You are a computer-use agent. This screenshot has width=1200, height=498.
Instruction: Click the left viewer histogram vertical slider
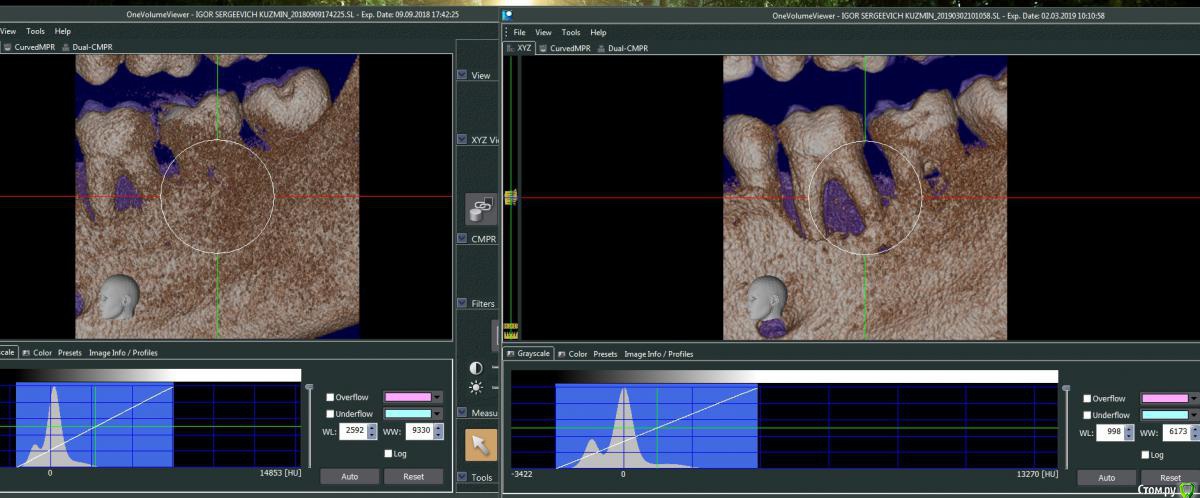pos(309,390)
